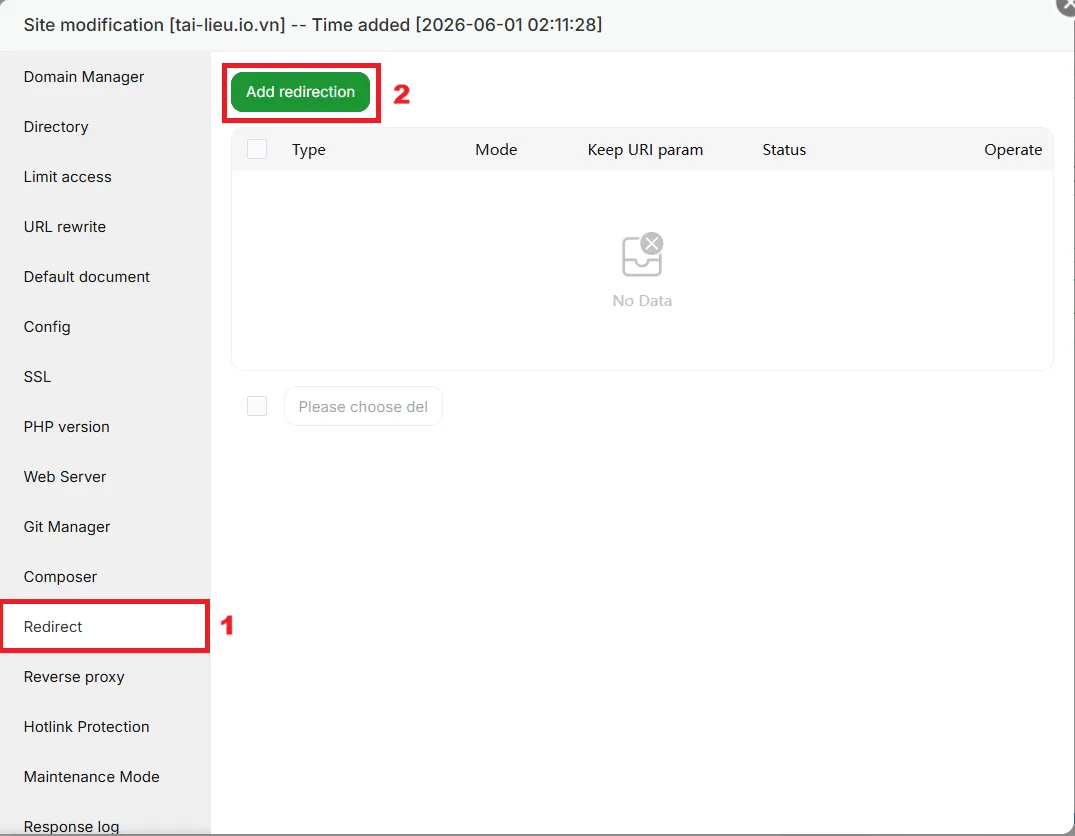
Task: Open Hotlink Protection settings
Action: (86, 727)
